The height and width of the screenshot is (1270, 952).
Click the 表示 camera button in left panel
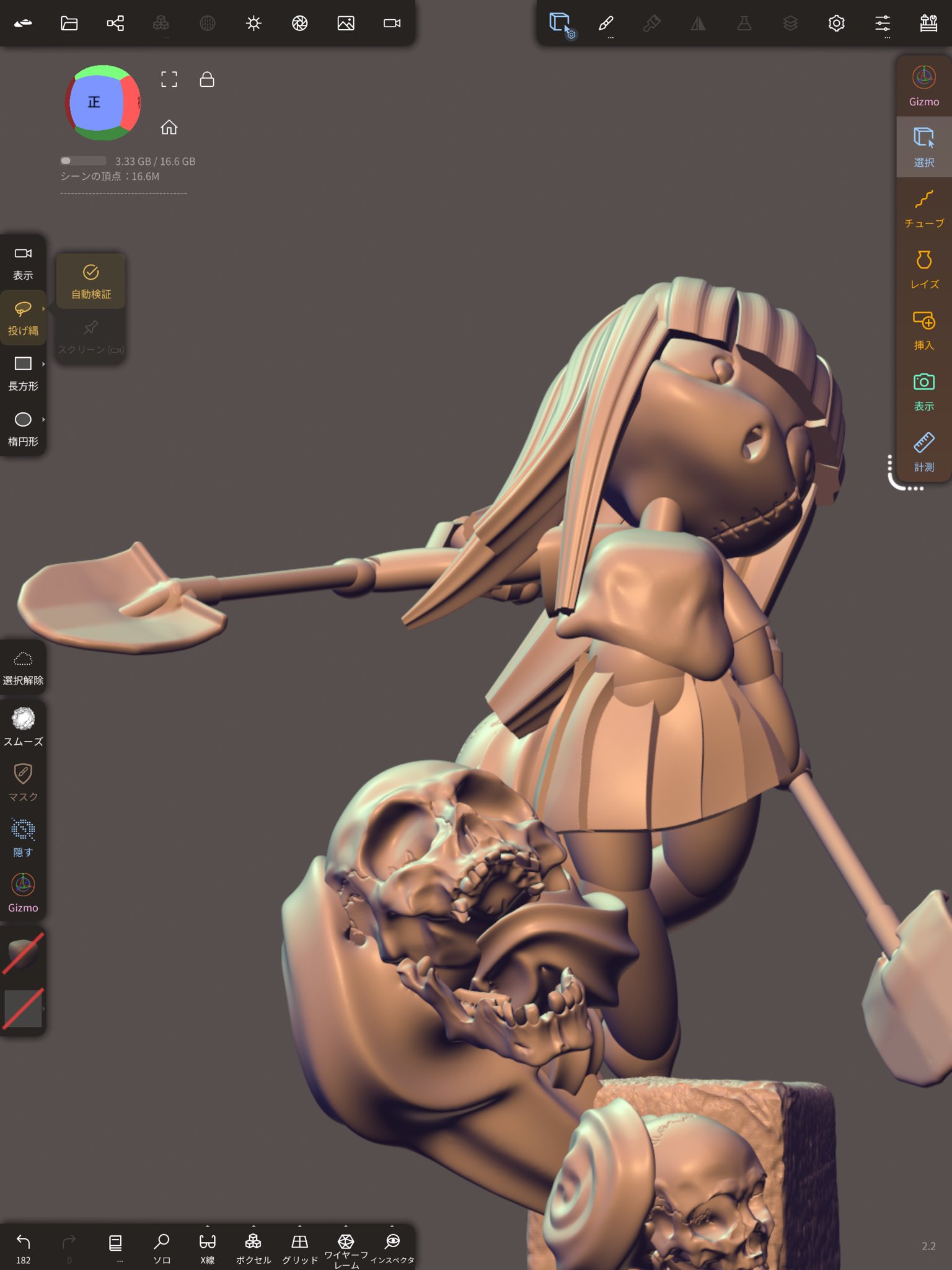[x=23, y=263]
